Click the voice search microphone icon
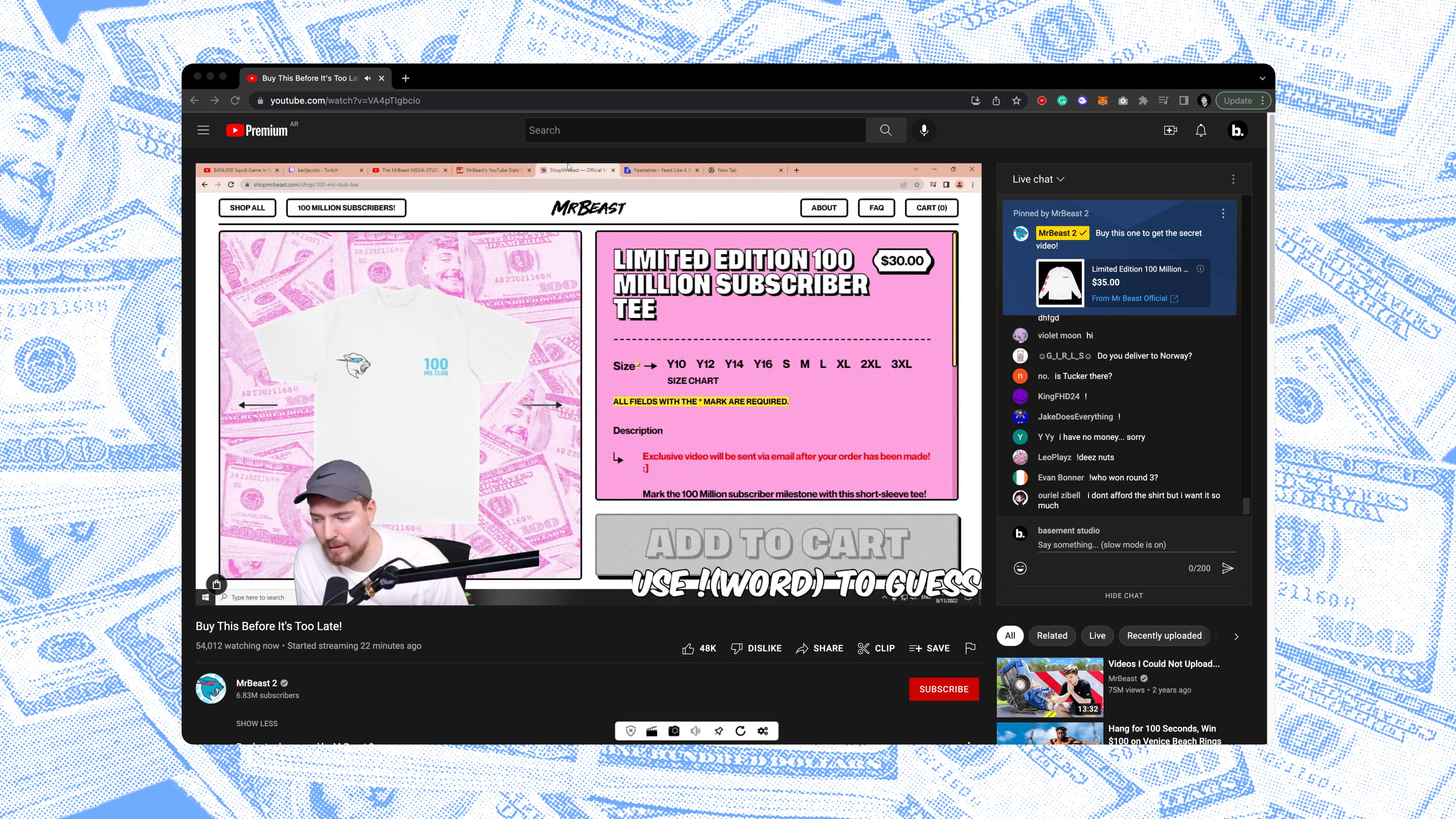 (924, 130)
